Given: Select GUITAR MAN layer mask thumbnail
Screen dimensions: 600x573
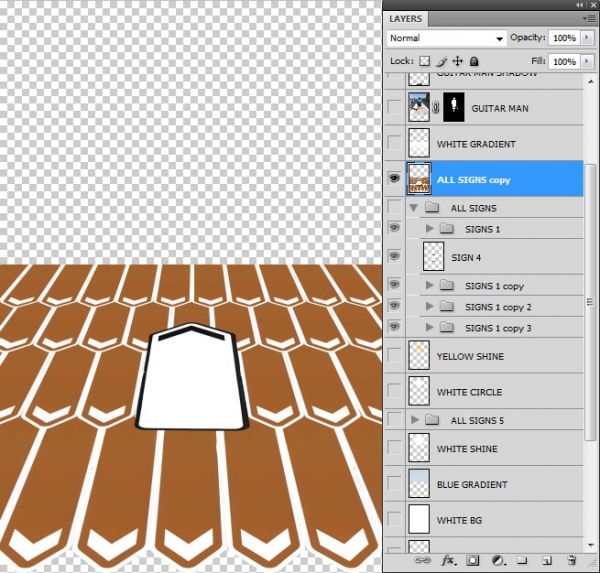Looking at the screenshot, I should tap(454, 107).
